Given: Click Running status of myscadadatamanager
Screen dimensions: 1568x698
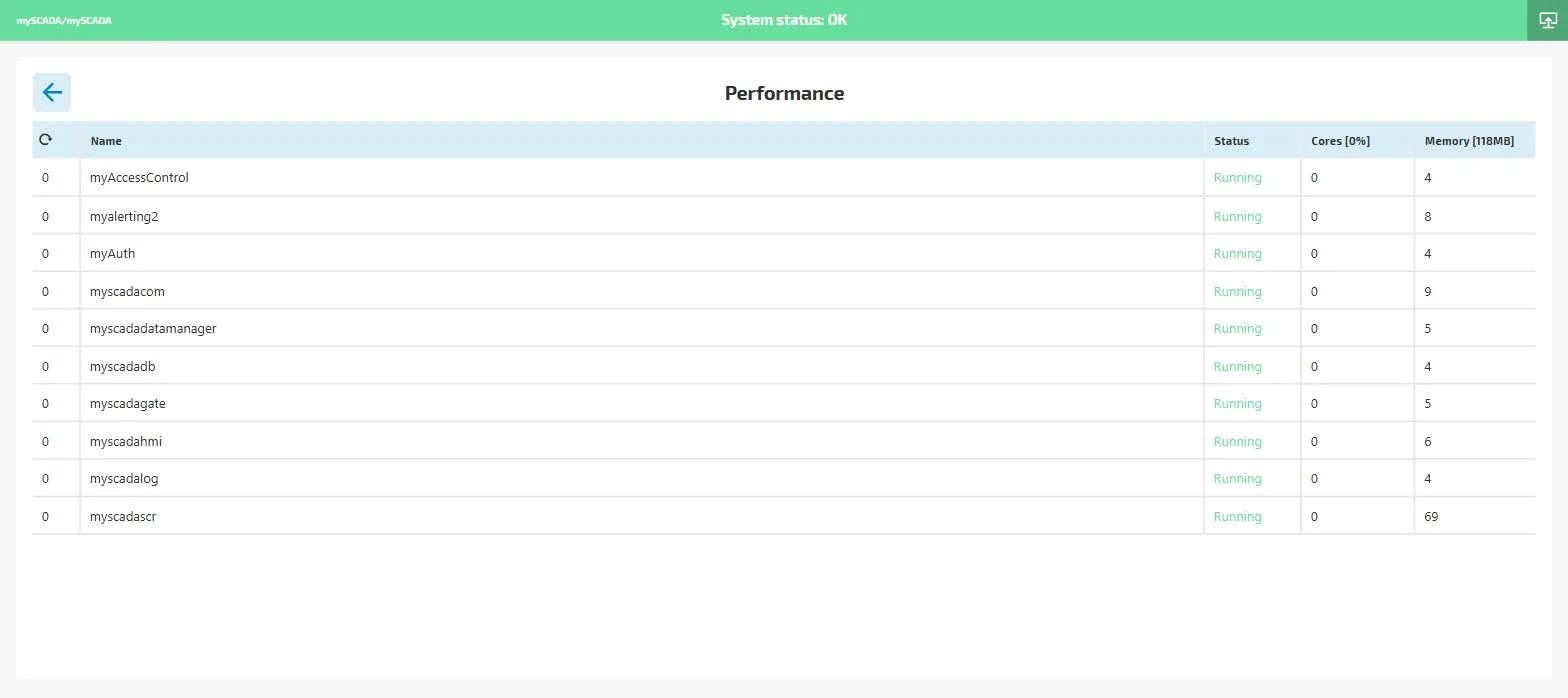Looking at the screenshot, I should (1237, 329).
